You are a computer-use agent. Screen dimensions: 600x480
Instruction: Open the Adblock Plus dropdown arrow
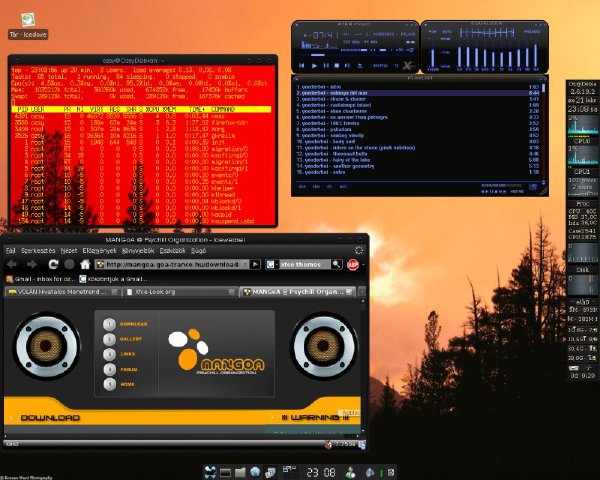[x=363, y=264]
